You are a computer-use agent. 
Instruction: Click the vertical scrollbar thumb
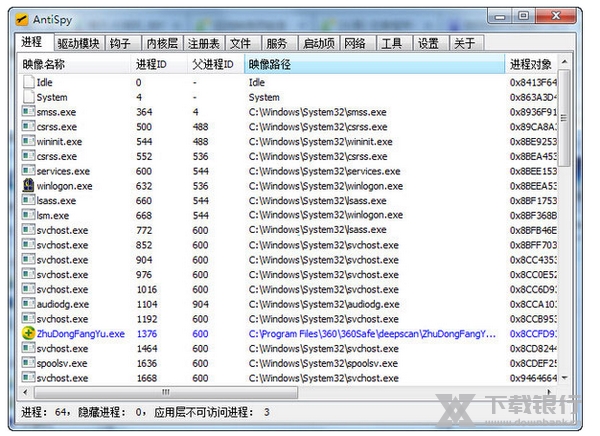564,118
